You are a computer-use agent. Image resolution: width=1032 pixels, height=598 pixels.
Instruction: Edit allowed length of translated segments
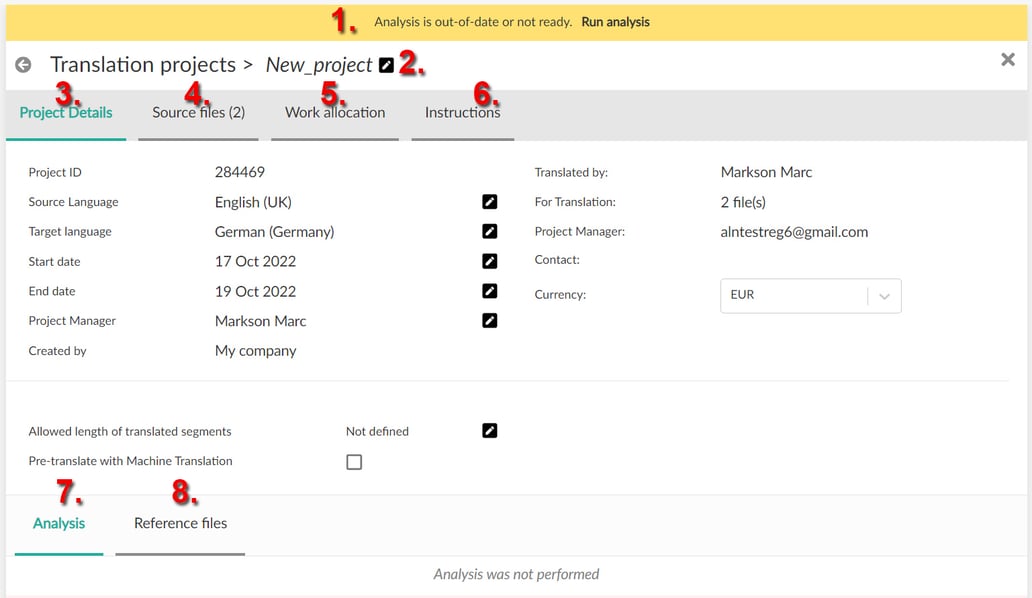490,431
